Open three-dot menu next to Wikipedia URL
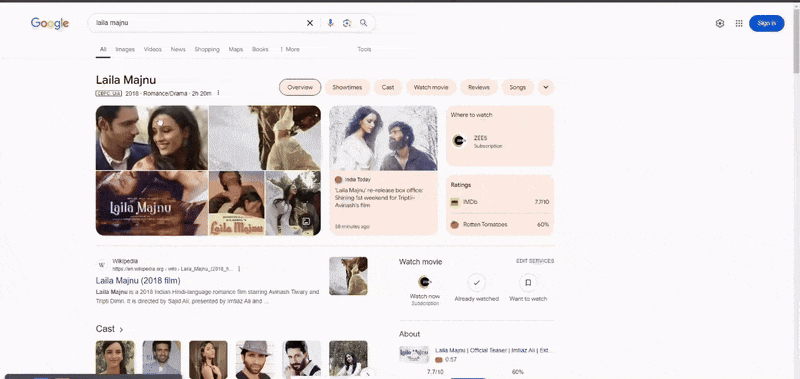Image resolution: width=800 pixels, height=379 pixels. 239,269
